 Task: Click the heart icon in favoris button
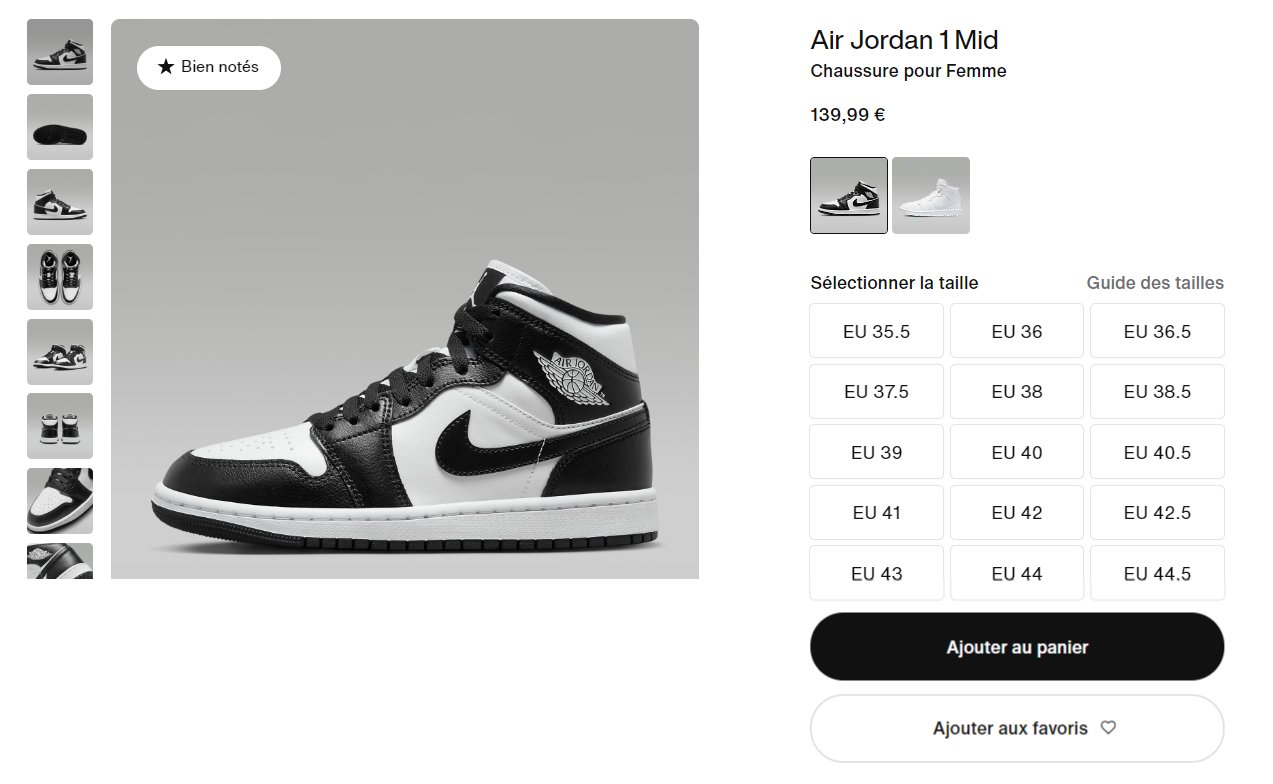(x=1108, y=728)
